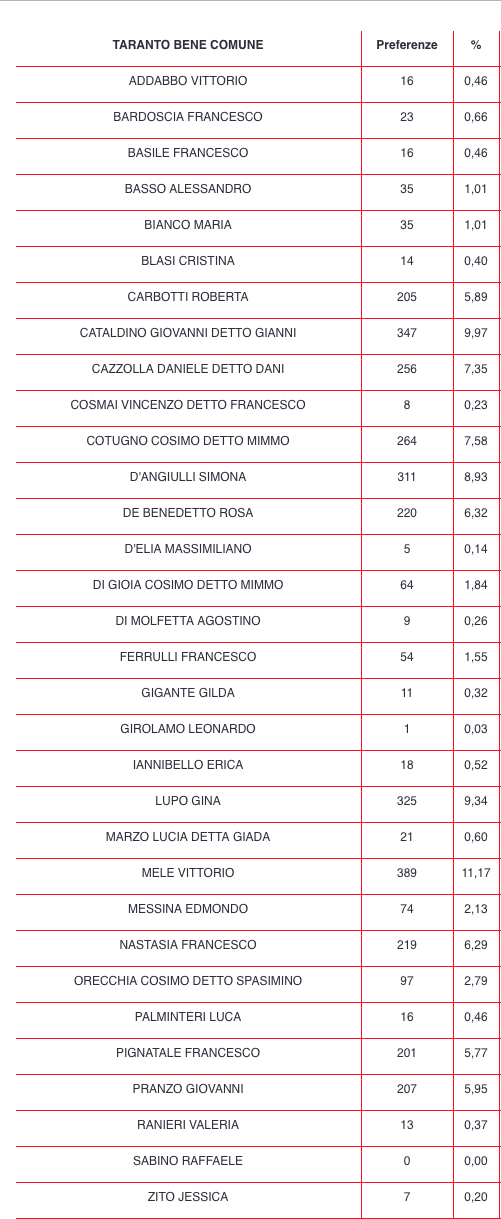Viewport: 501px width, 1219px height.
Task: Select the ADDABBO VITTORIO row
Action: tap(258, 81)
